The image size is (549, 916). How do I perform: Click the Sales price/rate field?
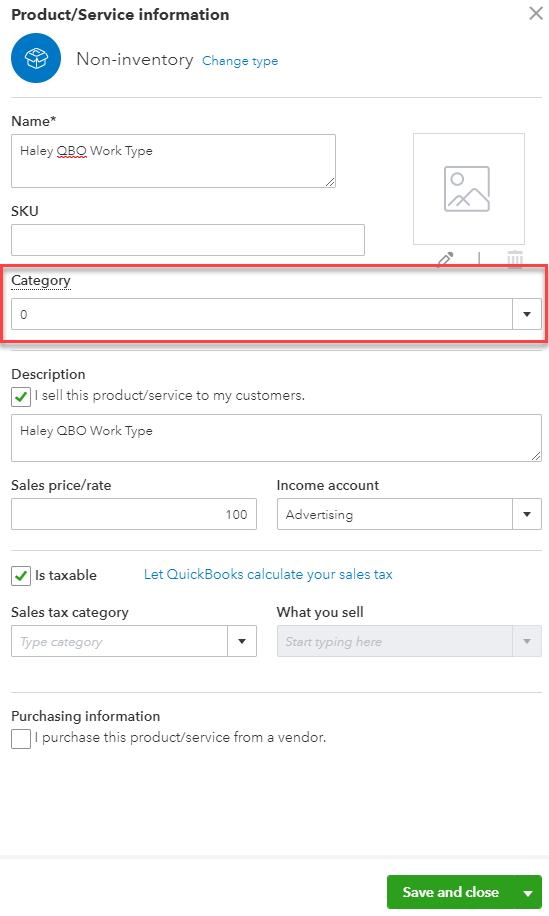pos(134,514)
